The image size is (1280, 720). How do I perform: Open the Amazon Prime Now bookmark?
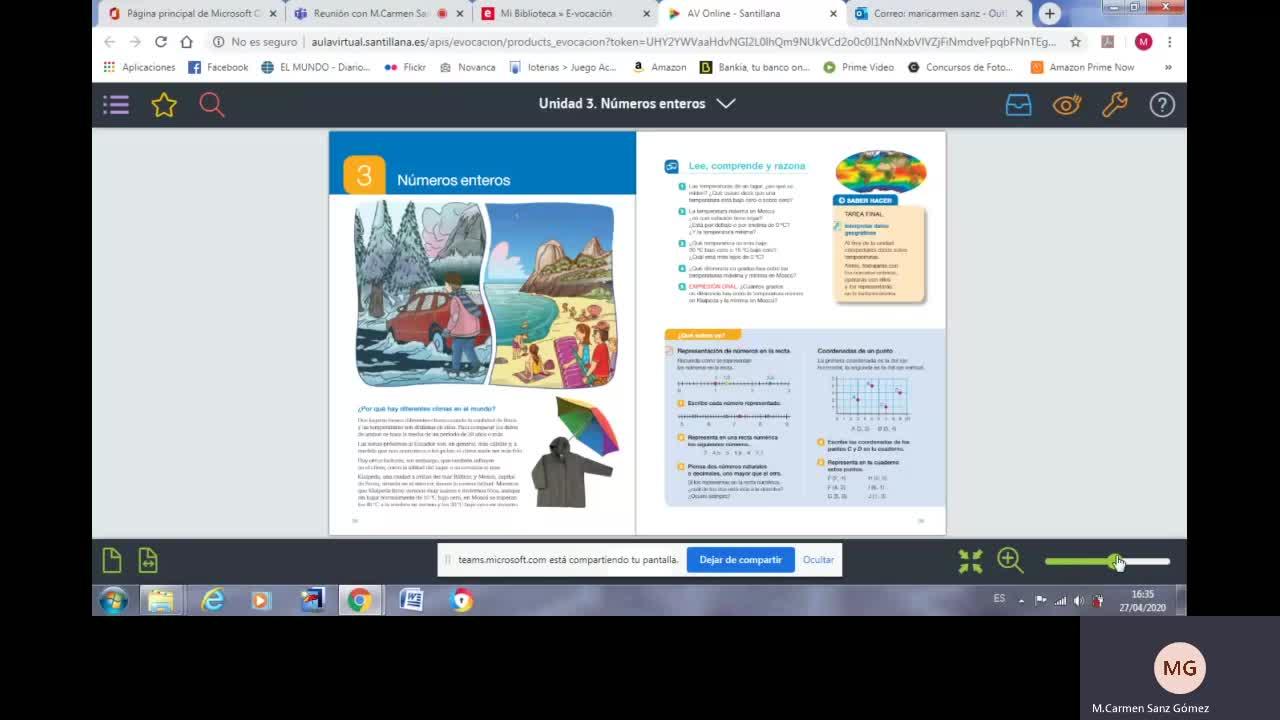1083,67
